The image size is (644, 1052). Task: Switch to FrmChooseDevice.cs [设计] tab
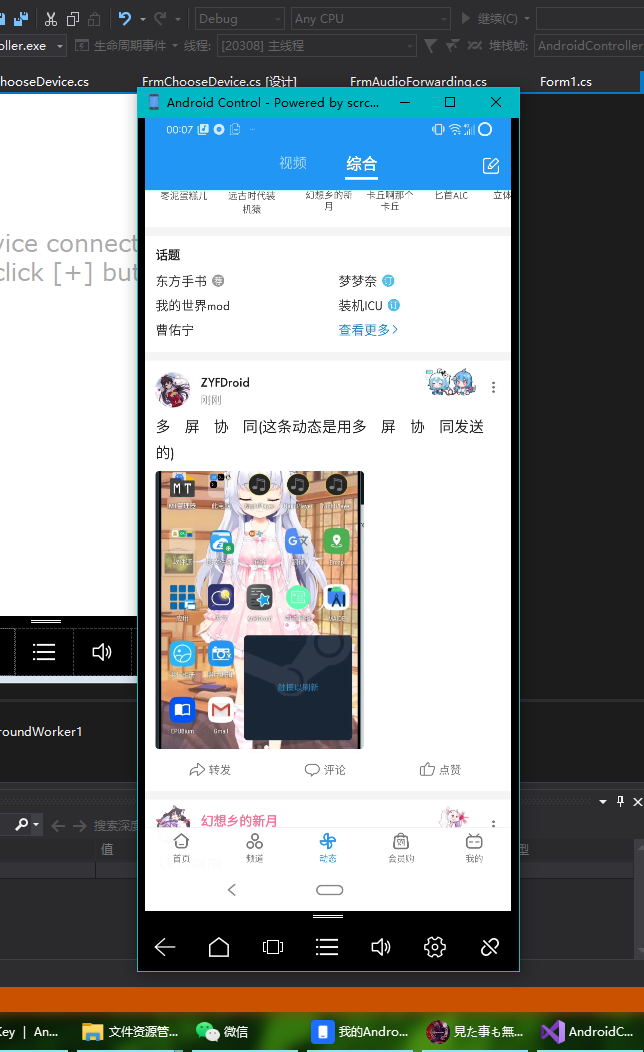point(219,81)
